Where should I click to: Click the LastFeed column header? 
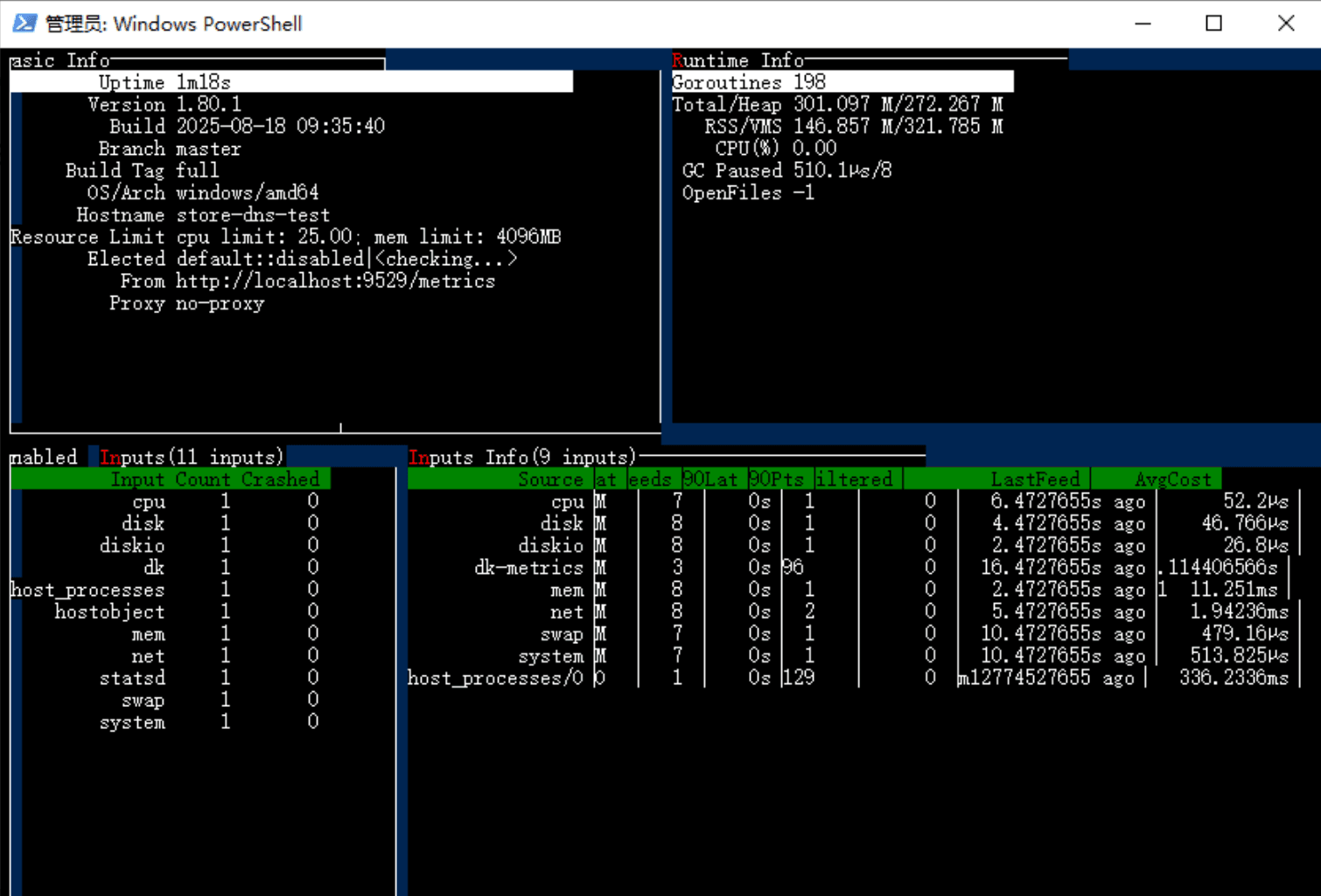tap(1035, 479)
